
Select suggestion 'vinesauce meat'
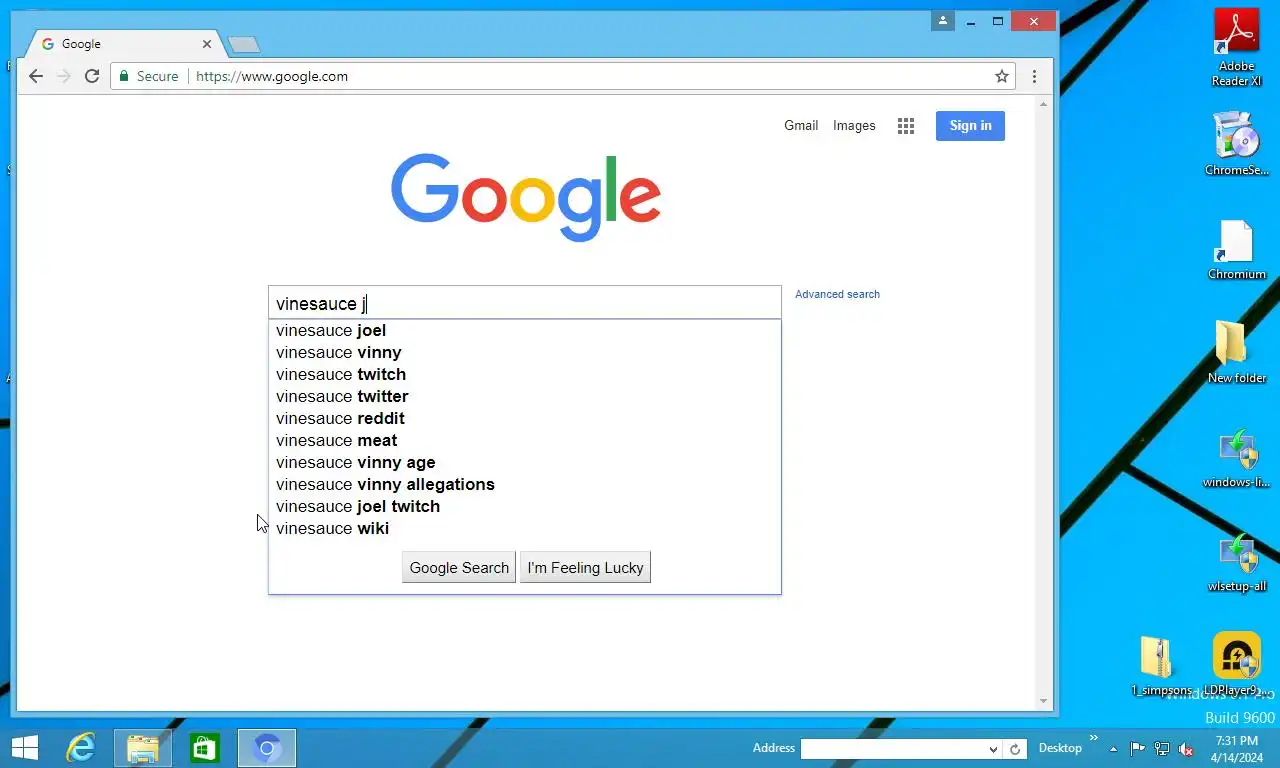click(x=524, y=440)
